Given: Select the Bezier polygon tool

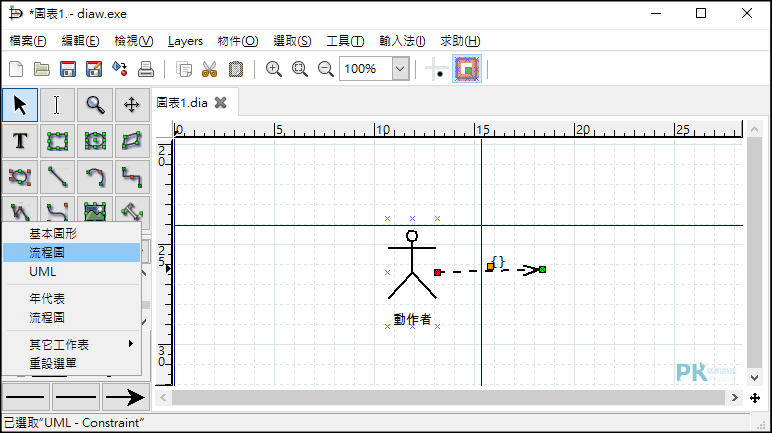Looking at the screenshot, I should pos(20,177).
